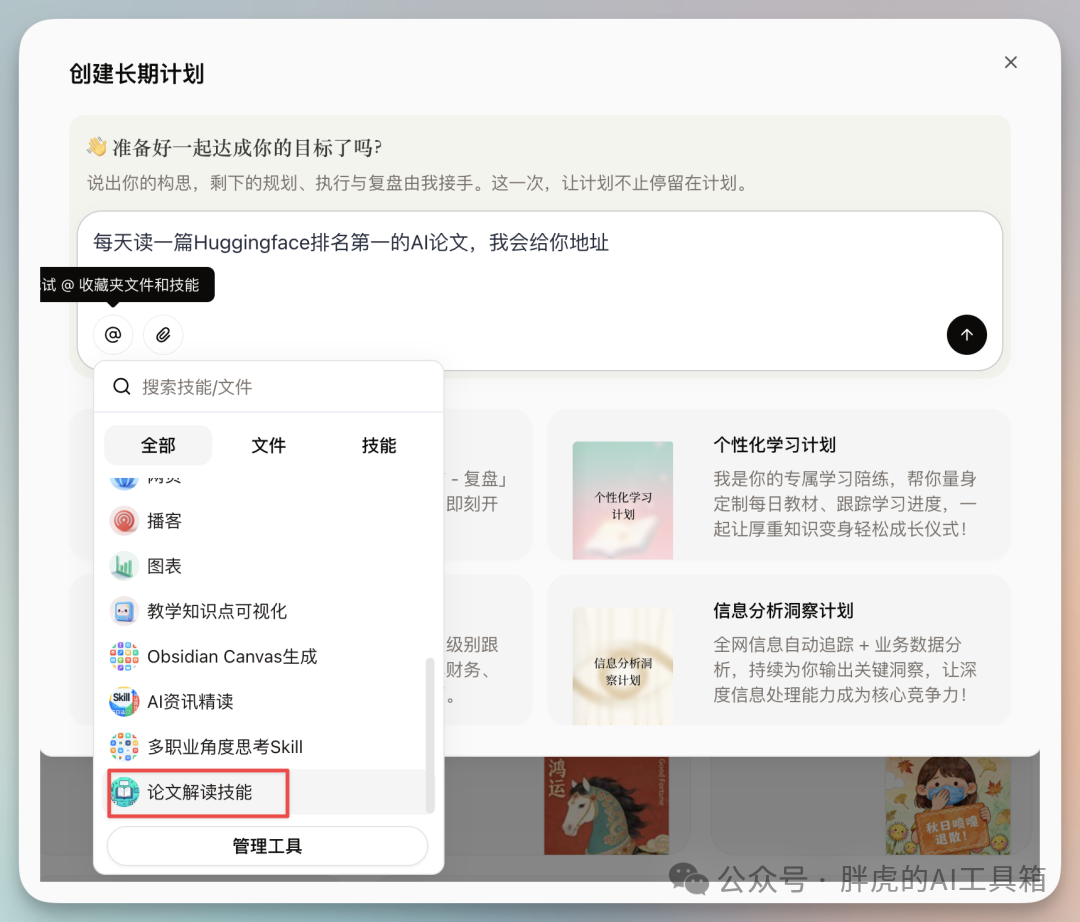Image resolution: width=1080 pixels, height=922 pixels.
Task: Select the 图表 chart icon
Action: [124, 566]
